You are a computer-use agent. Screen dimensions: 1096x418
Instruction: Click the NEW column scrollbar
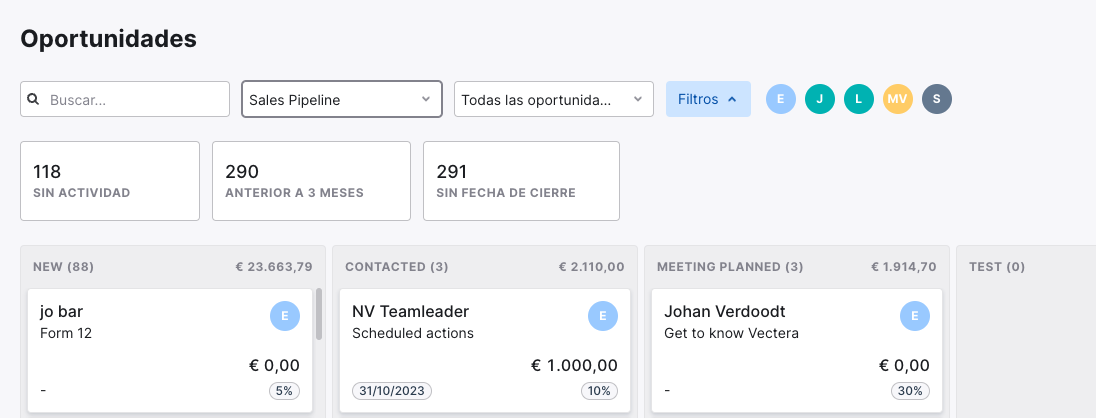click(319, 314)
